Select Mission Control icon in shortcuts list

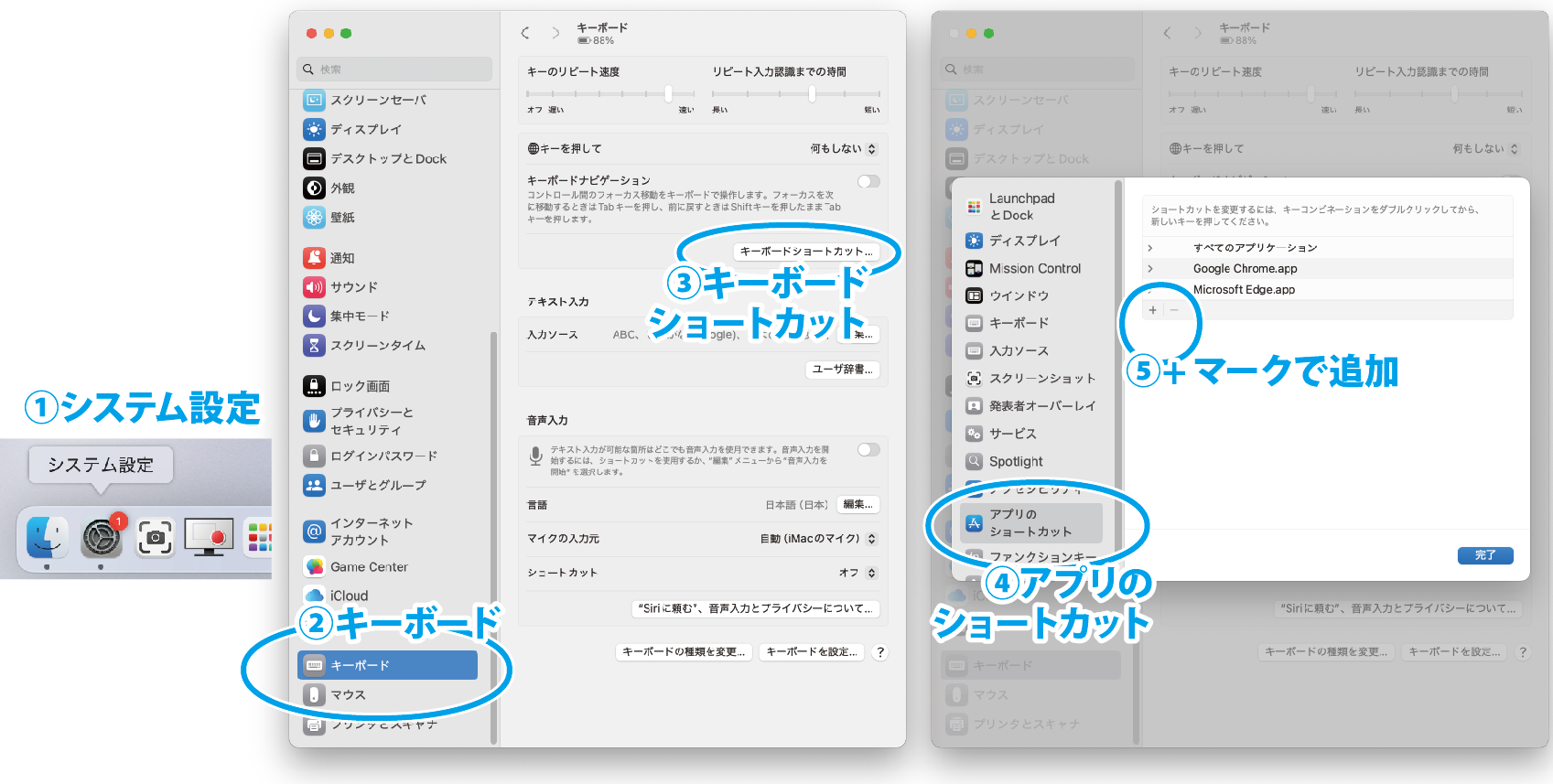point(974,269)
